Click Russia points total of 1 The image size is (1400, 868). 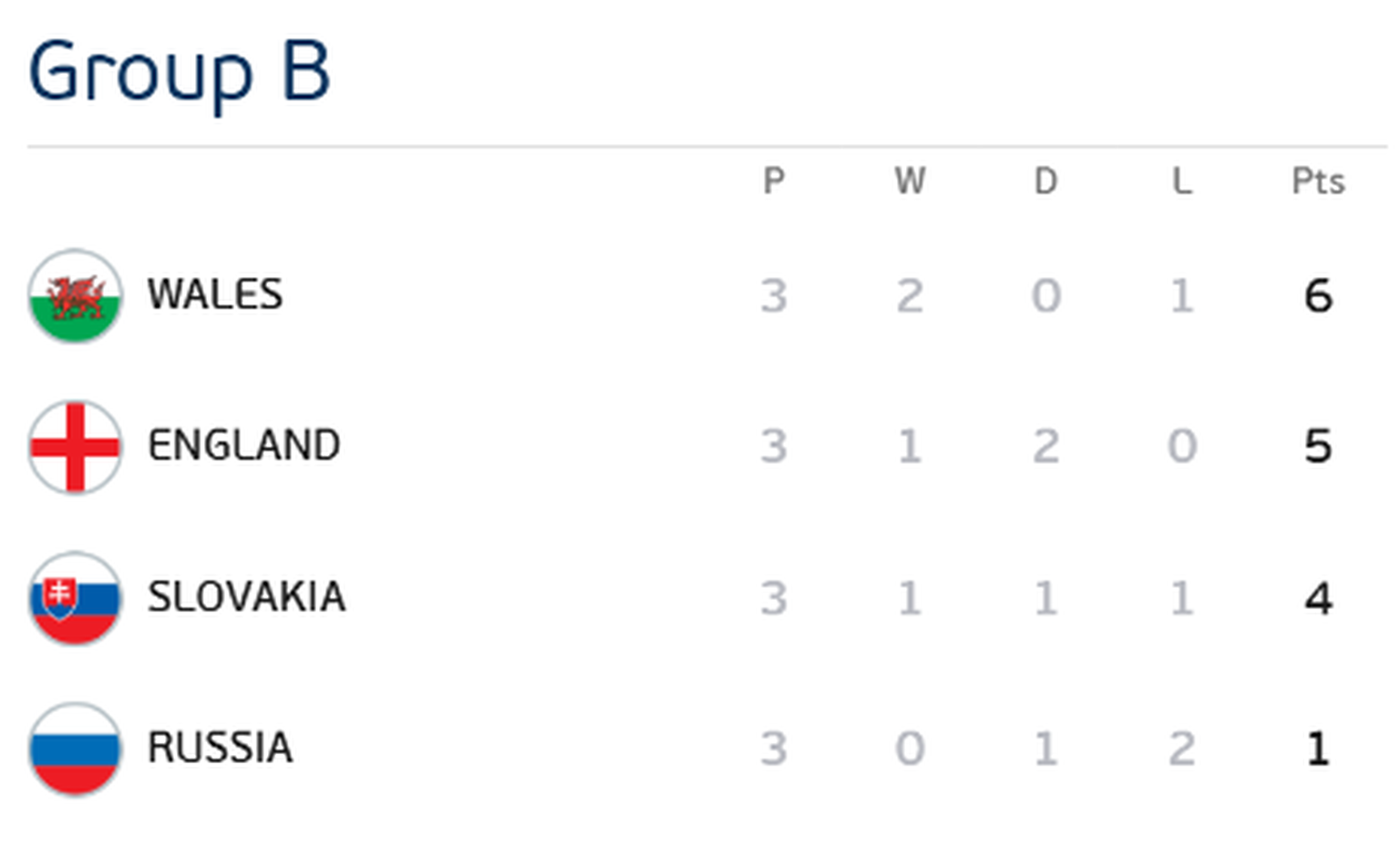click(1318, 749)
